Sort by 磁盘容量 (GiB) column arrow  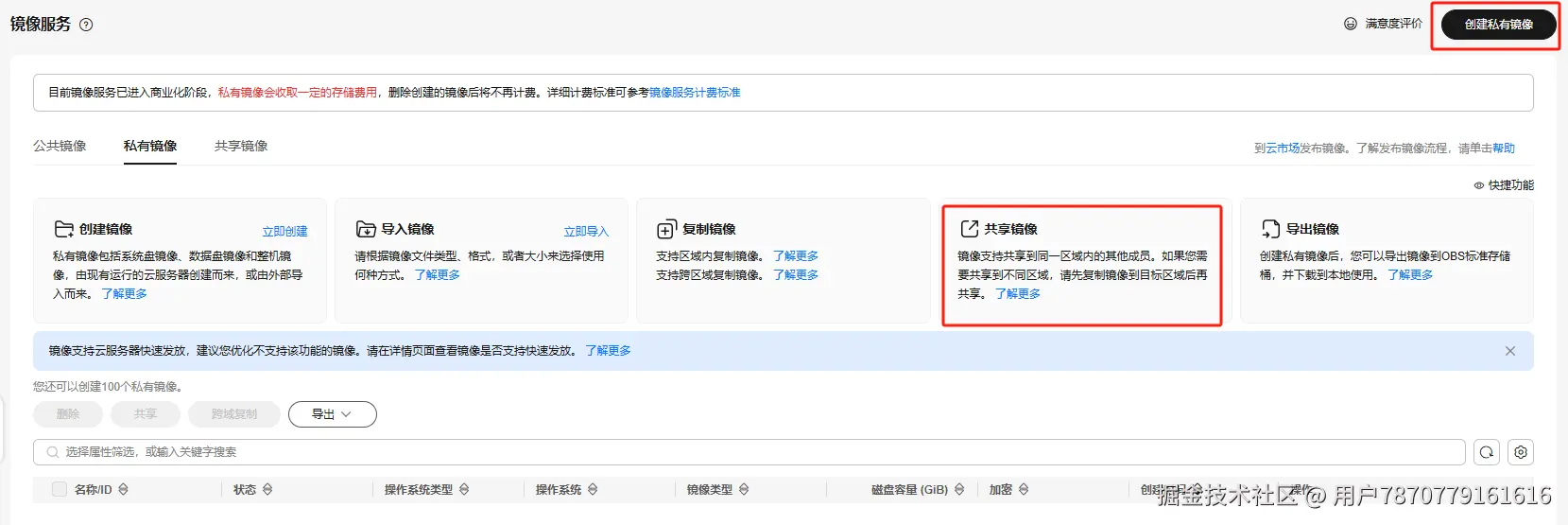point(959,489)
